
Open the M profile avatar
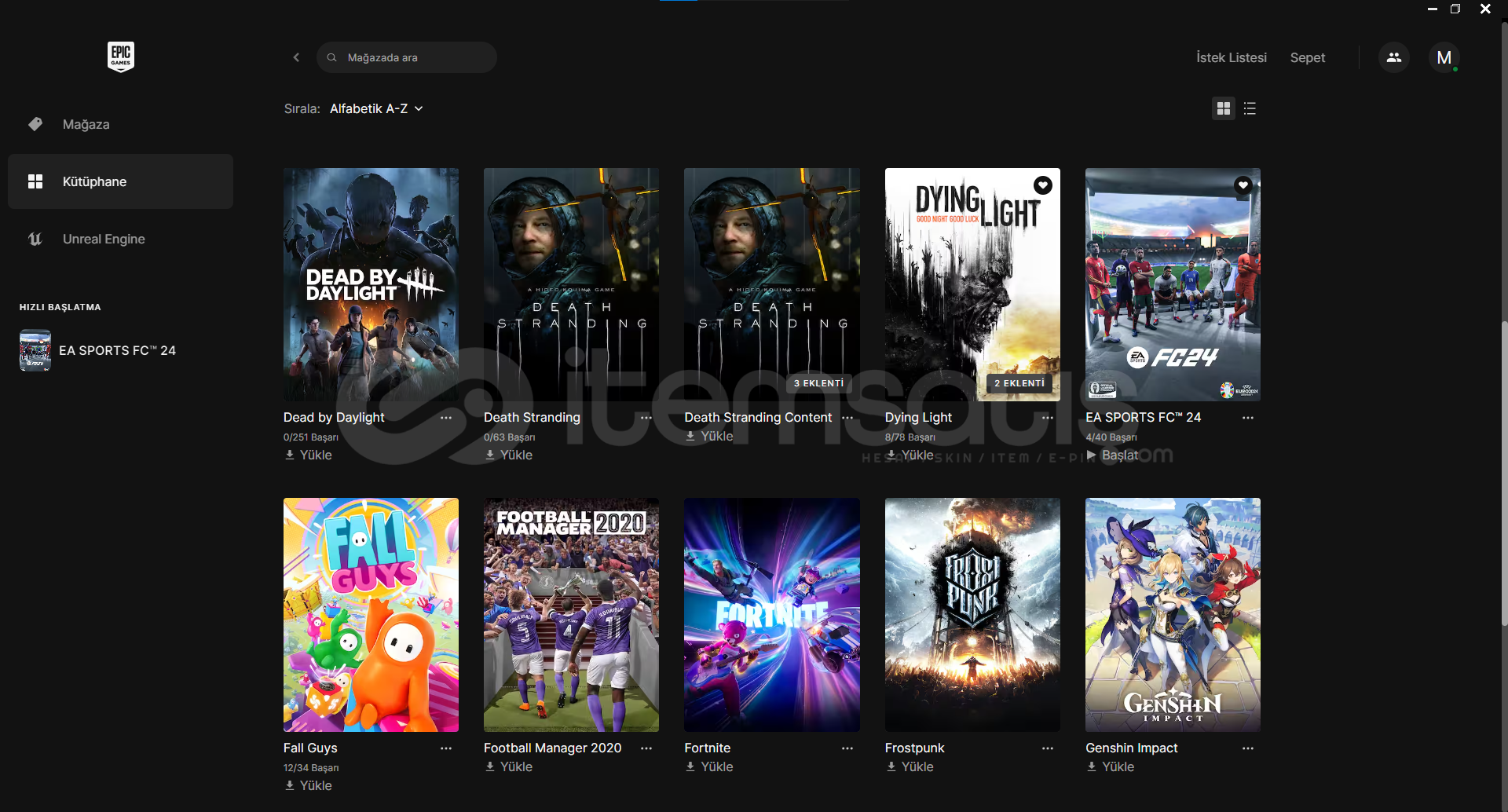1444,57
